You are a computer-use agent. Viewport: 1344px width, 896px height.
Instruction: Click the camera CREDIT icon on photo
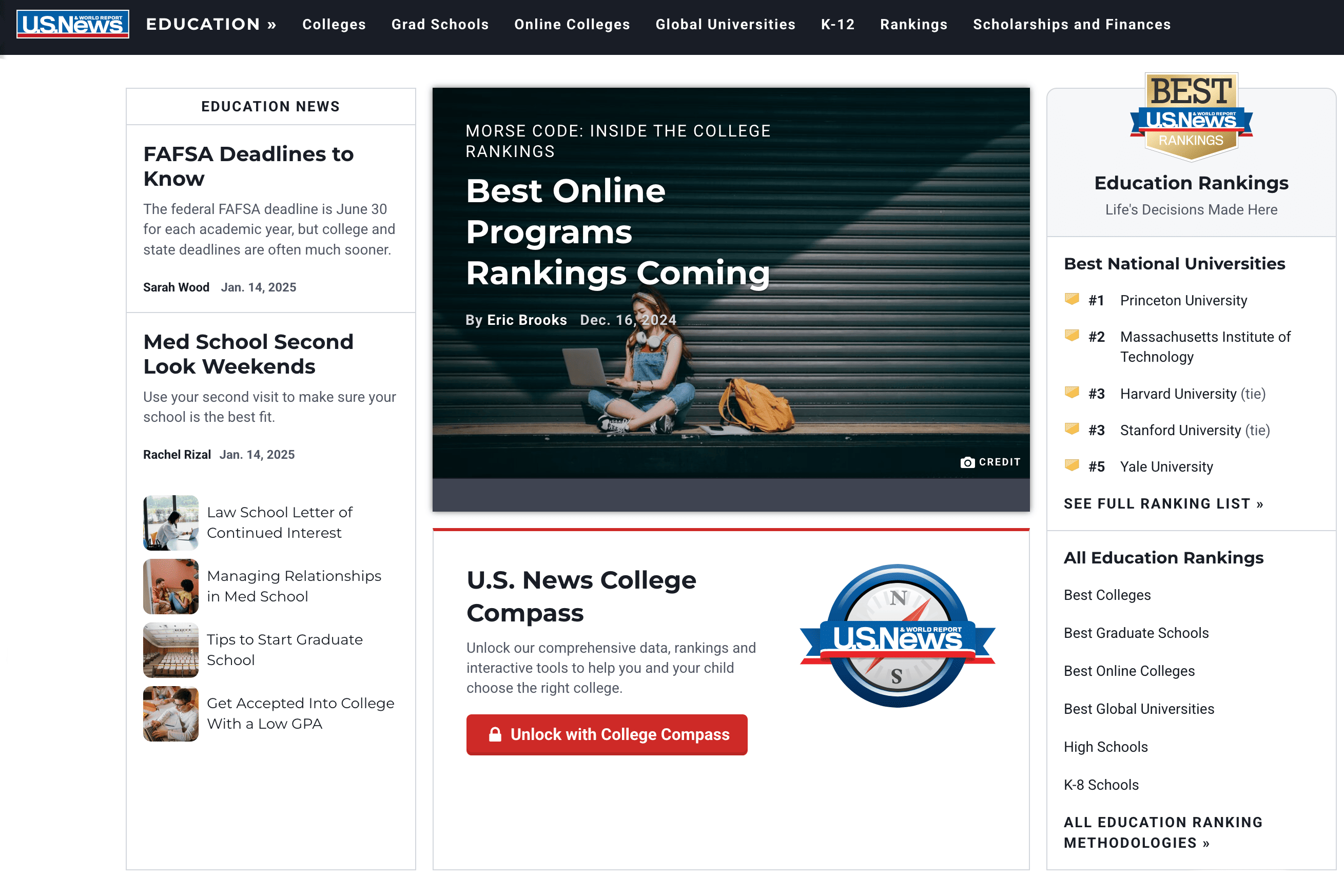click(967, 462)
